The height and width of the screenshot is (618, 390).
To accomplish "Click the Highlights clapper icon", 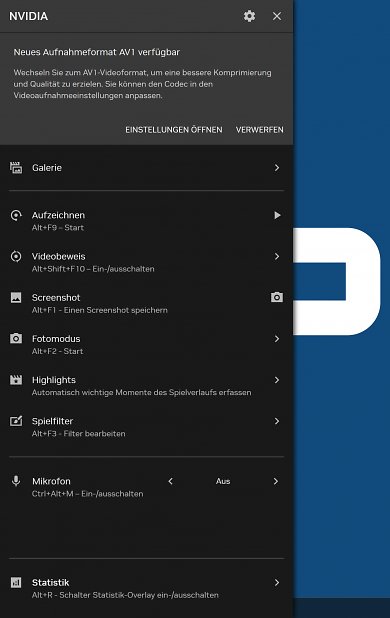I will [16, 380].
